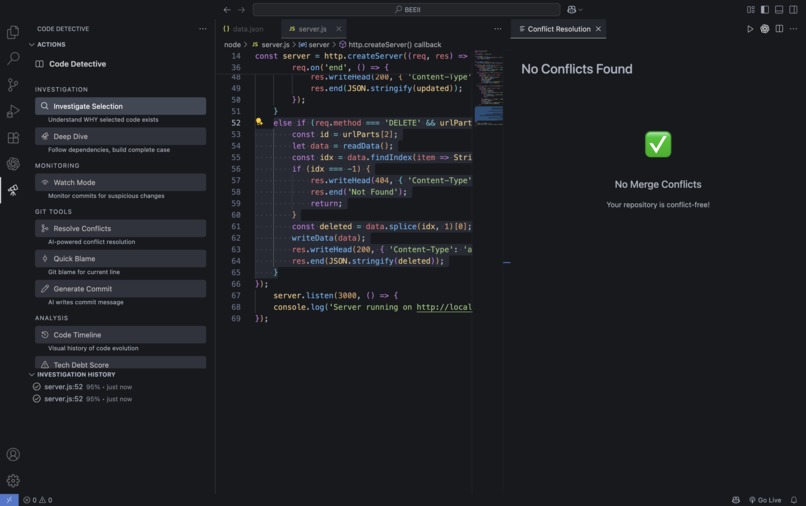Viewport: 806px width, 506px height.
Task: Click node breadcrumb segment
Action: (x=232, y=45)
